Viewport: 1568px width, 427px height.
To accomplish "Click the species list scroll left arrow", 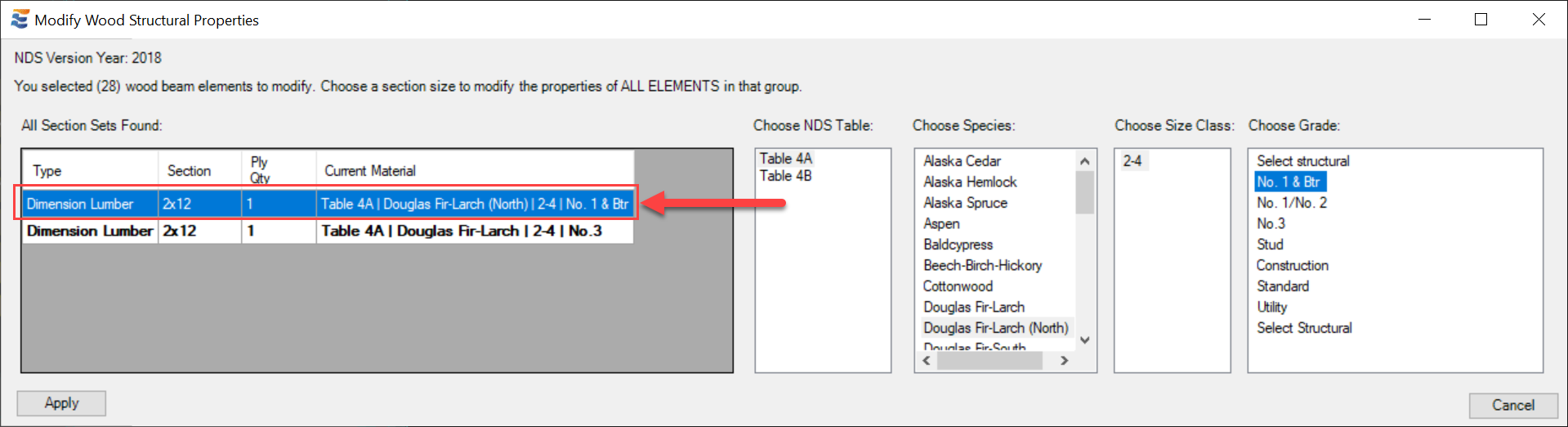I will coord(927,361).
